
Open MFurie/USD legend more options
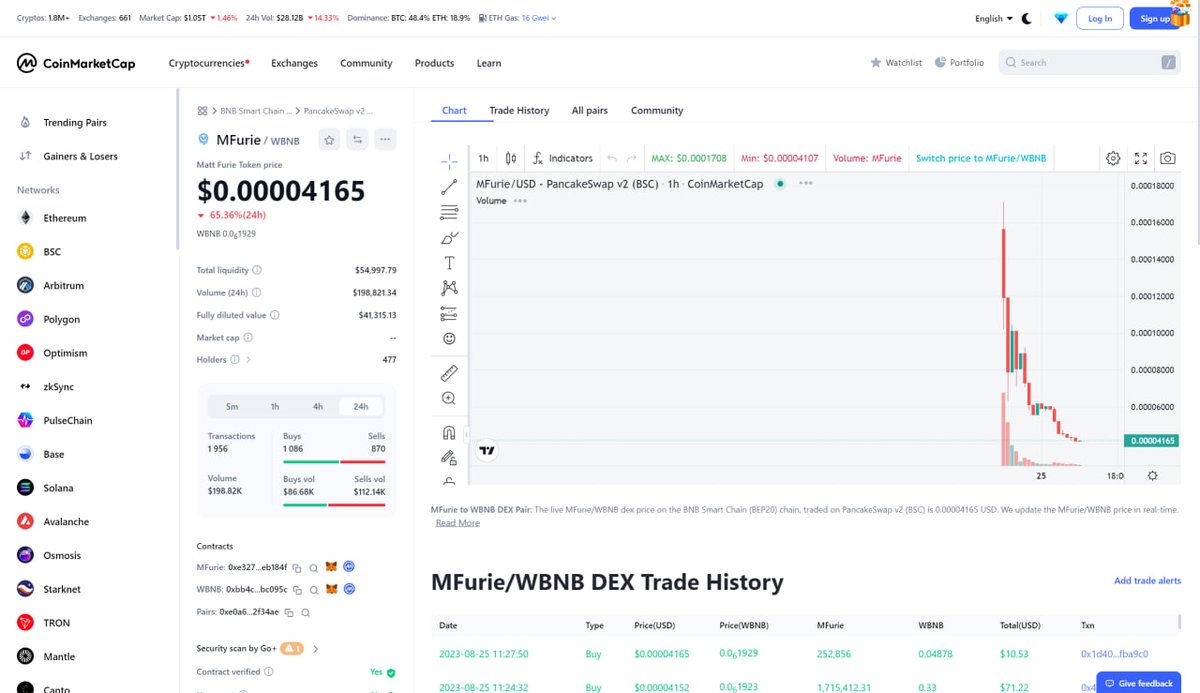coord(806,184)
